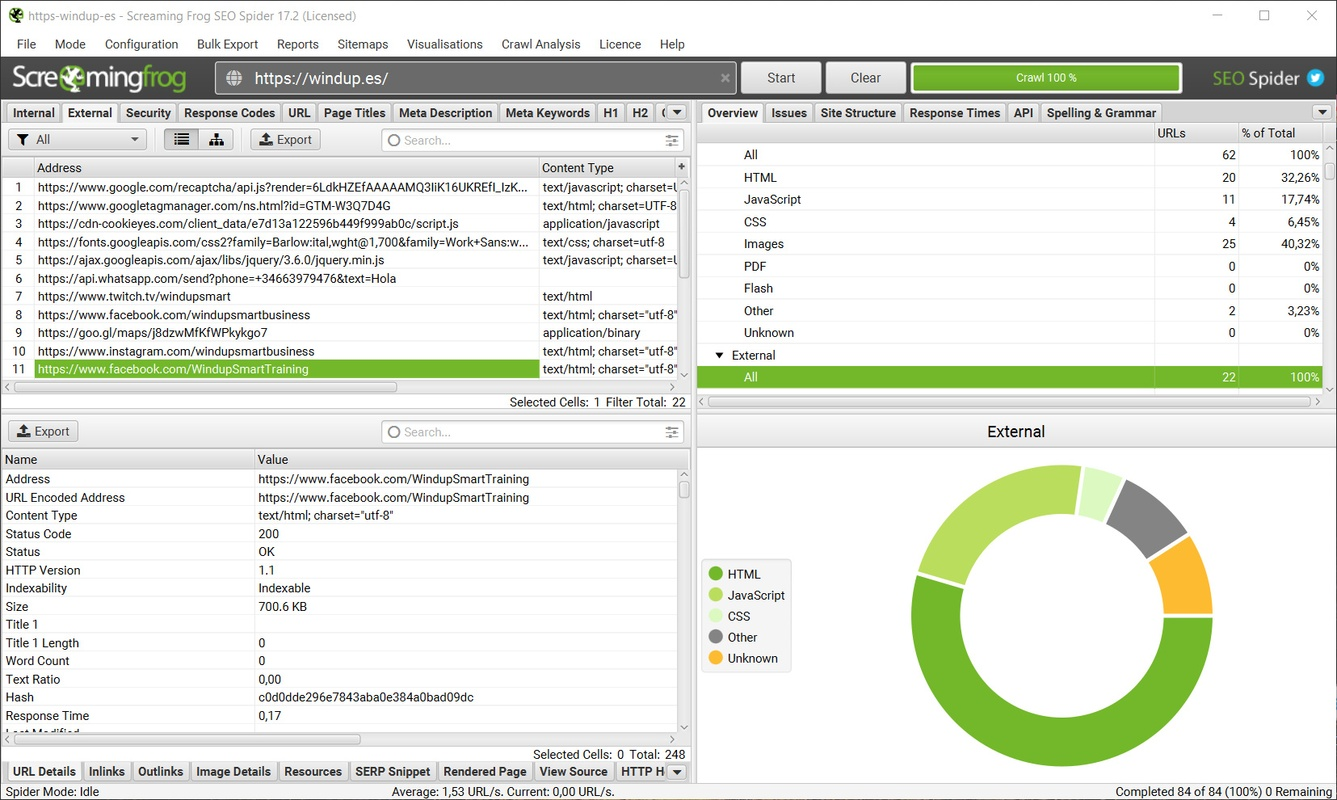Select the api.whatsapp.com address row
The height and width of the screenshot is (800, 1337).
click(x=339, y=279)
